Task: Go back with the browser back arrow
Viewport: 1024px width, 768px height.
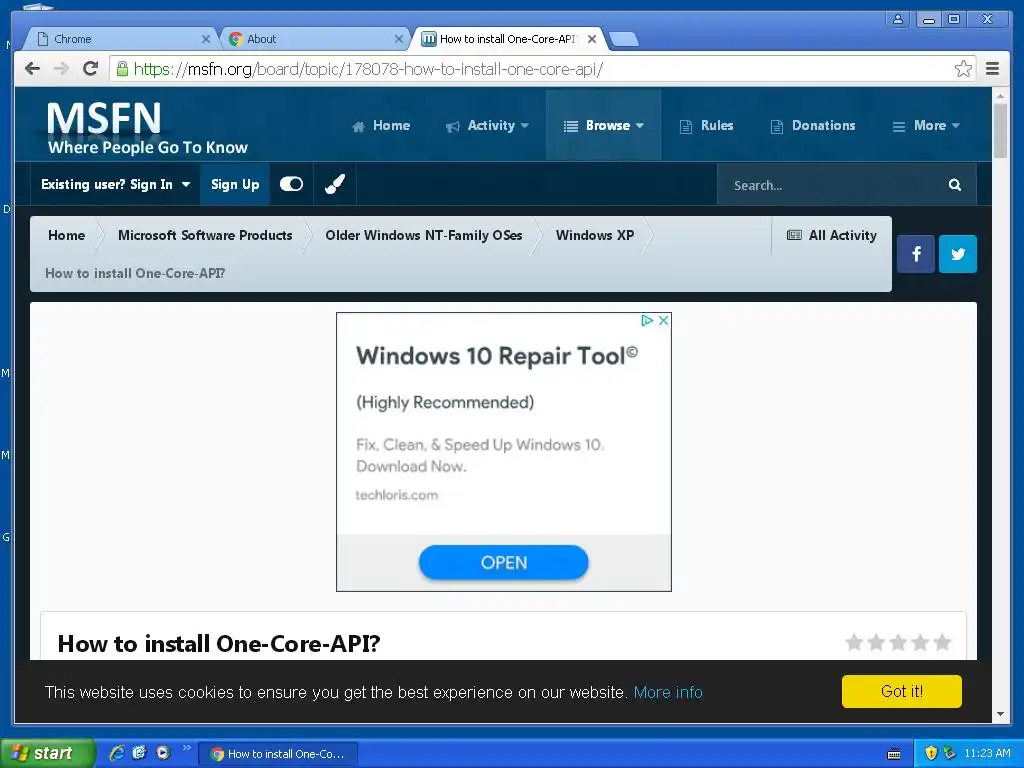Action: click(x=32, y=69)
